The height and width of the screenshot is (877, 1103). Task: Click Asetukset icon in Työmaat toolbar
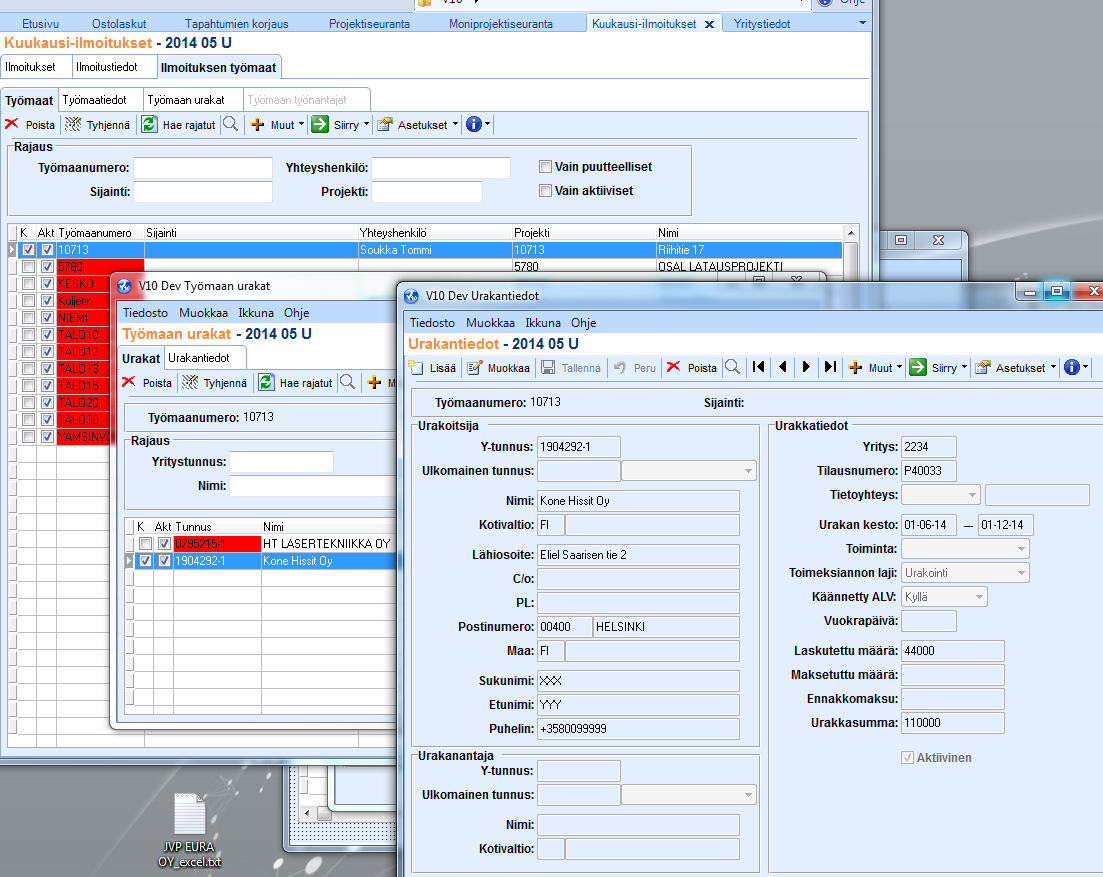[384, 124]
